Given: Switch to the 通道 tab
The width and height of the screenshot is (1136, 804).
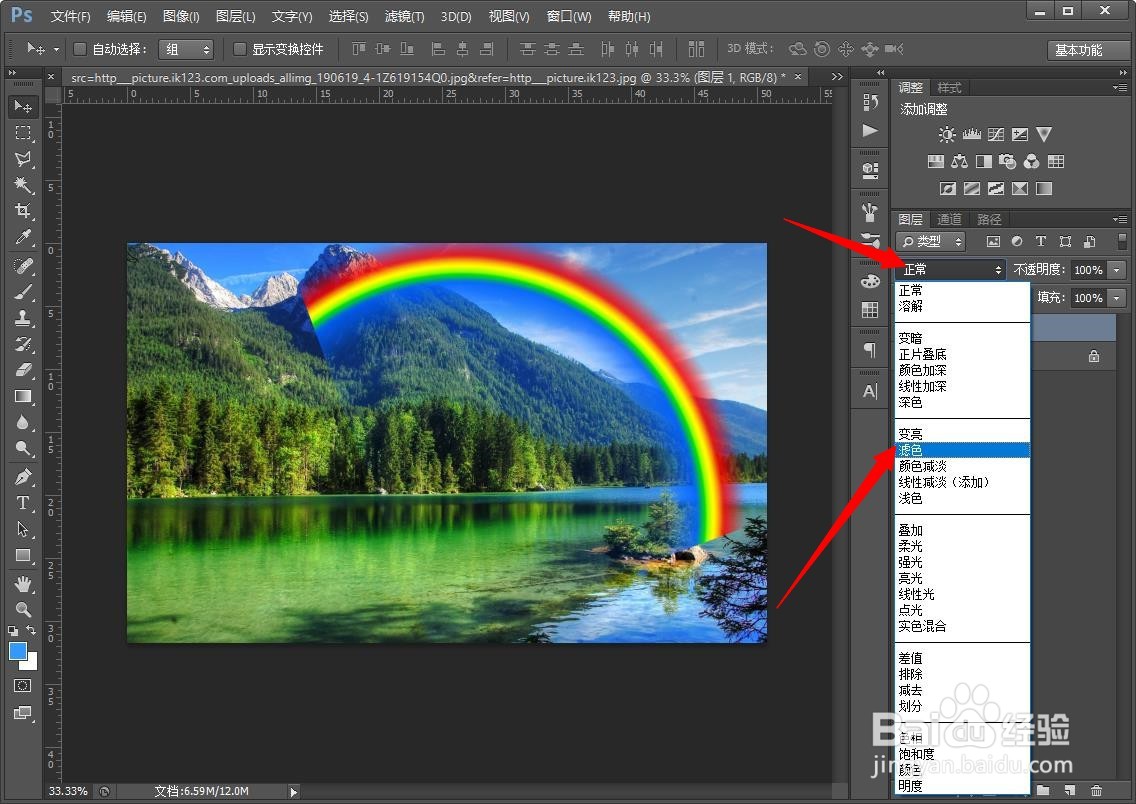Looking at the screenshot, I should 949,219.
